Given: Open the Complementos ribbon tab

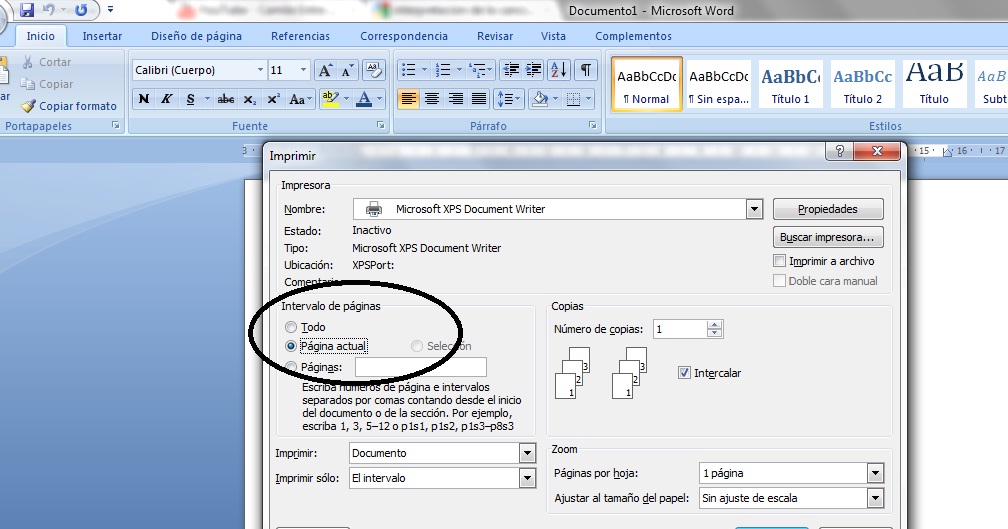Looking at the screenshot, I should pyautogui.click(x=633, y=36).
